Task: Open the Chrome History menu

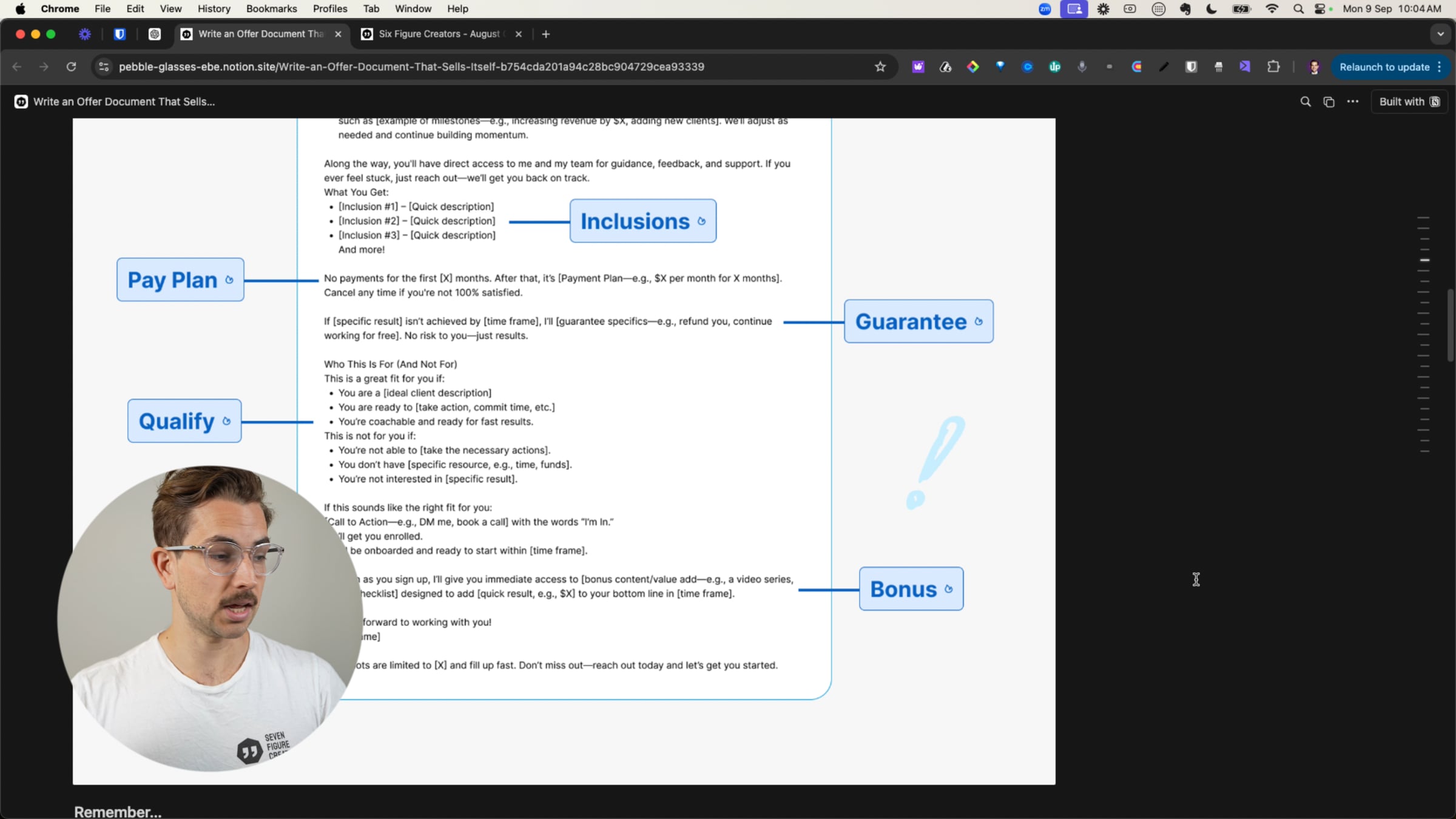Action: tap(214, 8)
